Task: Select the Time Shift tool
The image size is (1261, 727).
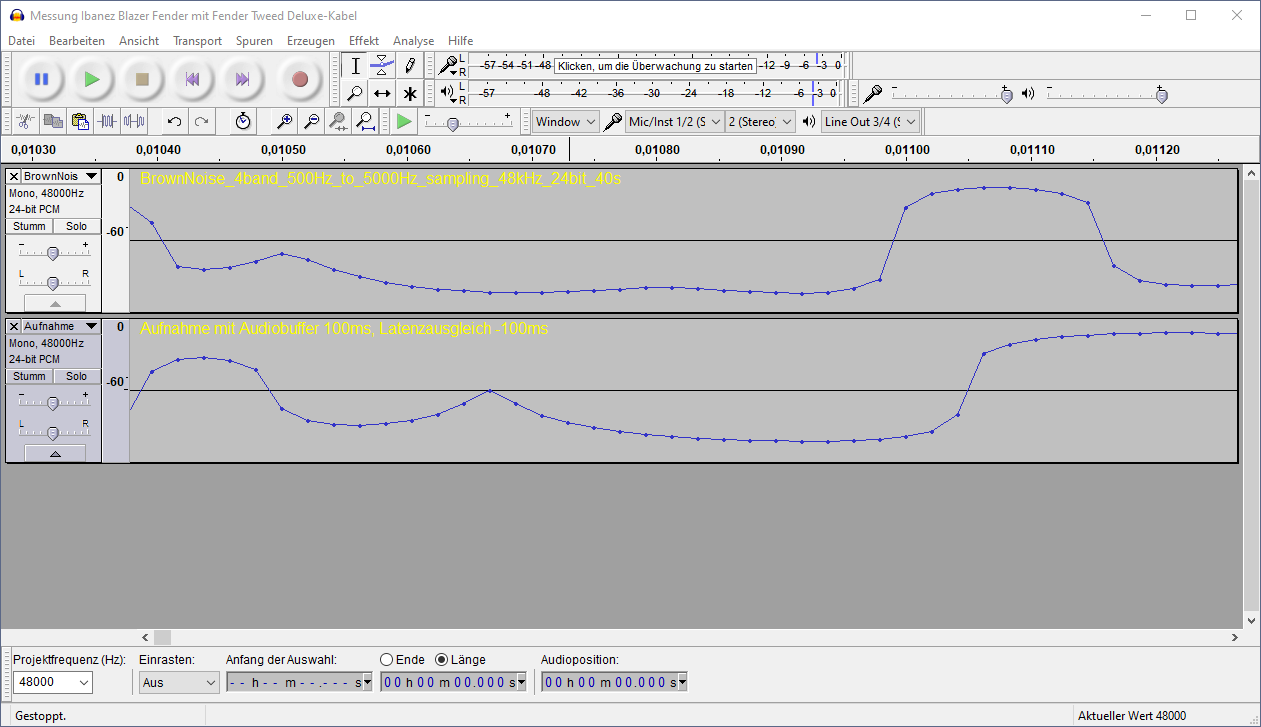Action: [x=382, y=93]
